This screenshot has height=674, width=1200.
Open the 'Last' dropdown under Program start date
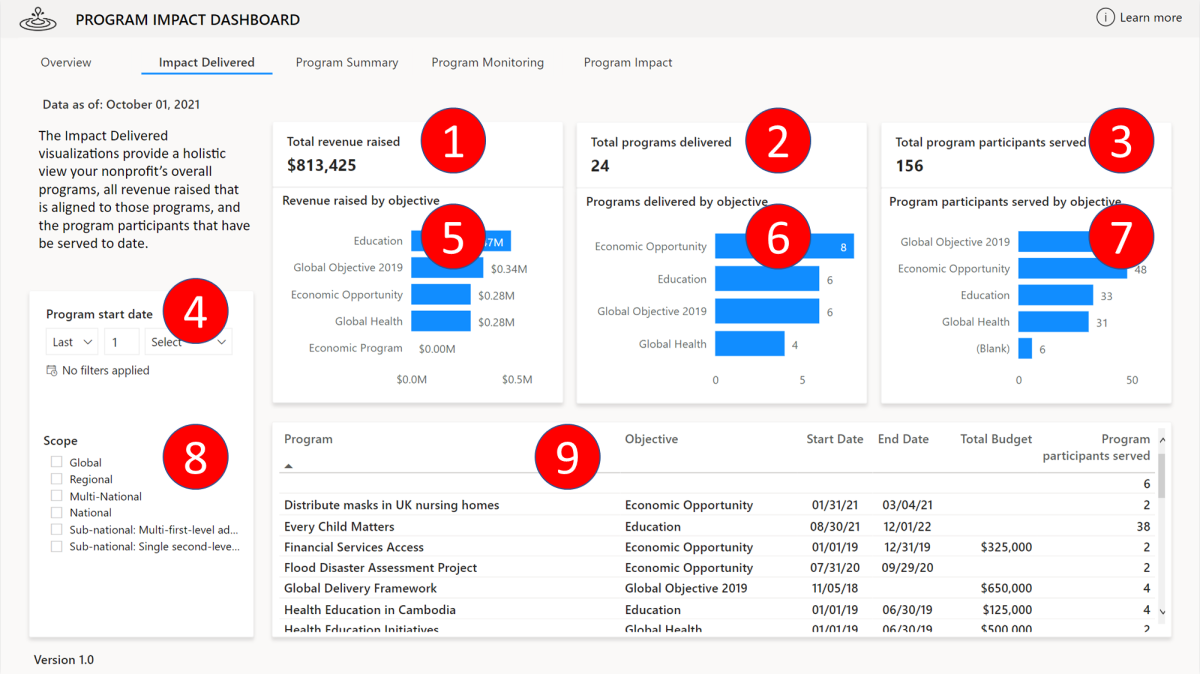coord(71,341)
